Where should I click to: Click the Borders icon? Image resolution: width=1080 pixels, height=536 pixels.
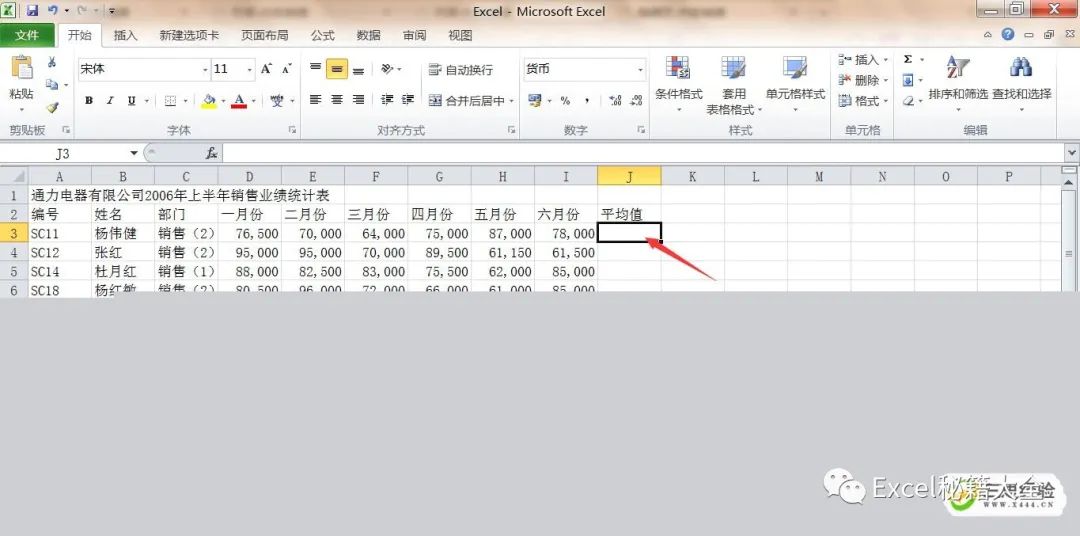[x=170, y=101]
